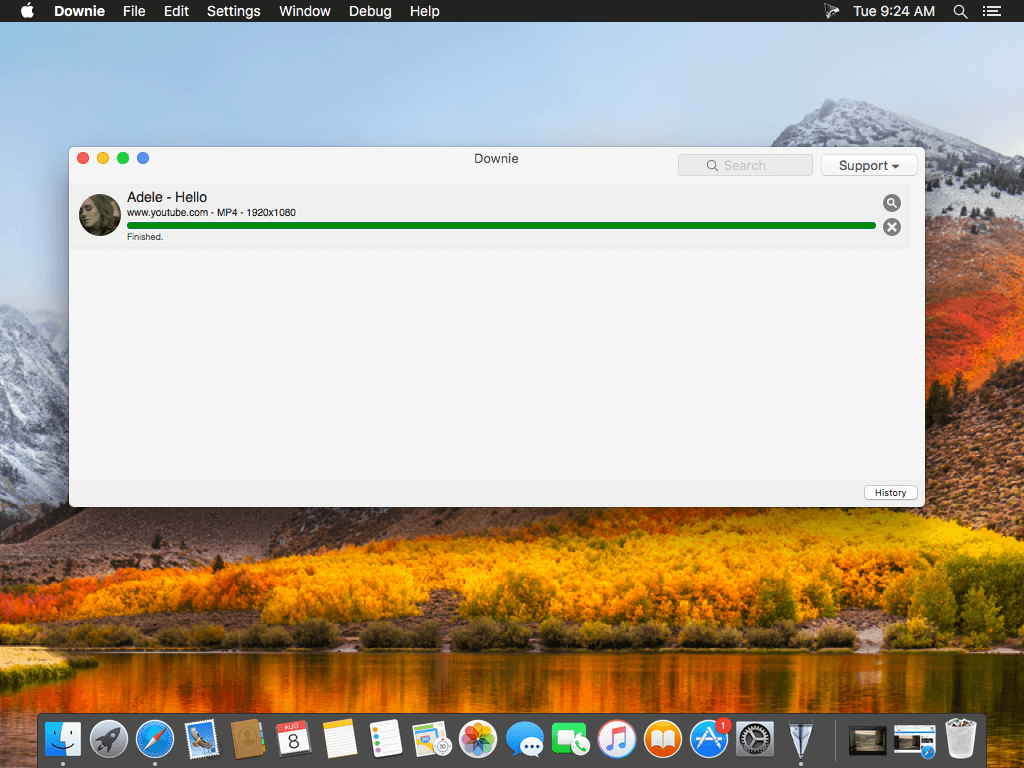Click the www.youtube.com - MP4 - 1920x1080 text
The image size is (1024, 768).
tap(211, 212)
